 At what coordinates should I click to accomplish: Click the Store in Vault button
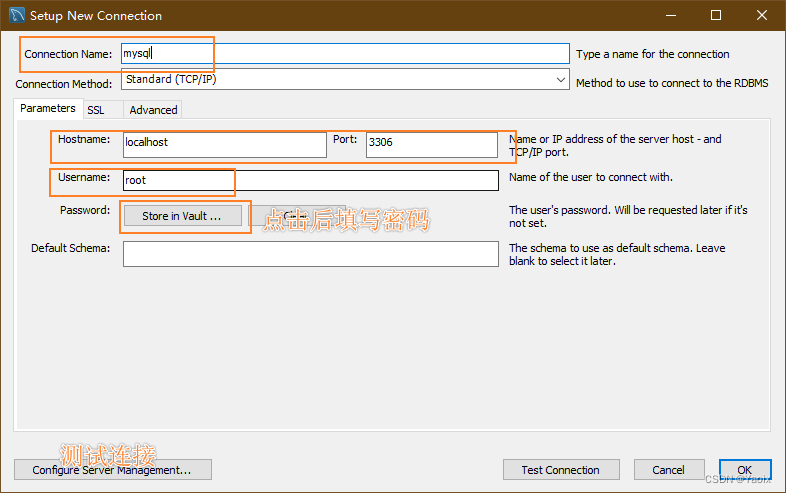click(182, 216)
